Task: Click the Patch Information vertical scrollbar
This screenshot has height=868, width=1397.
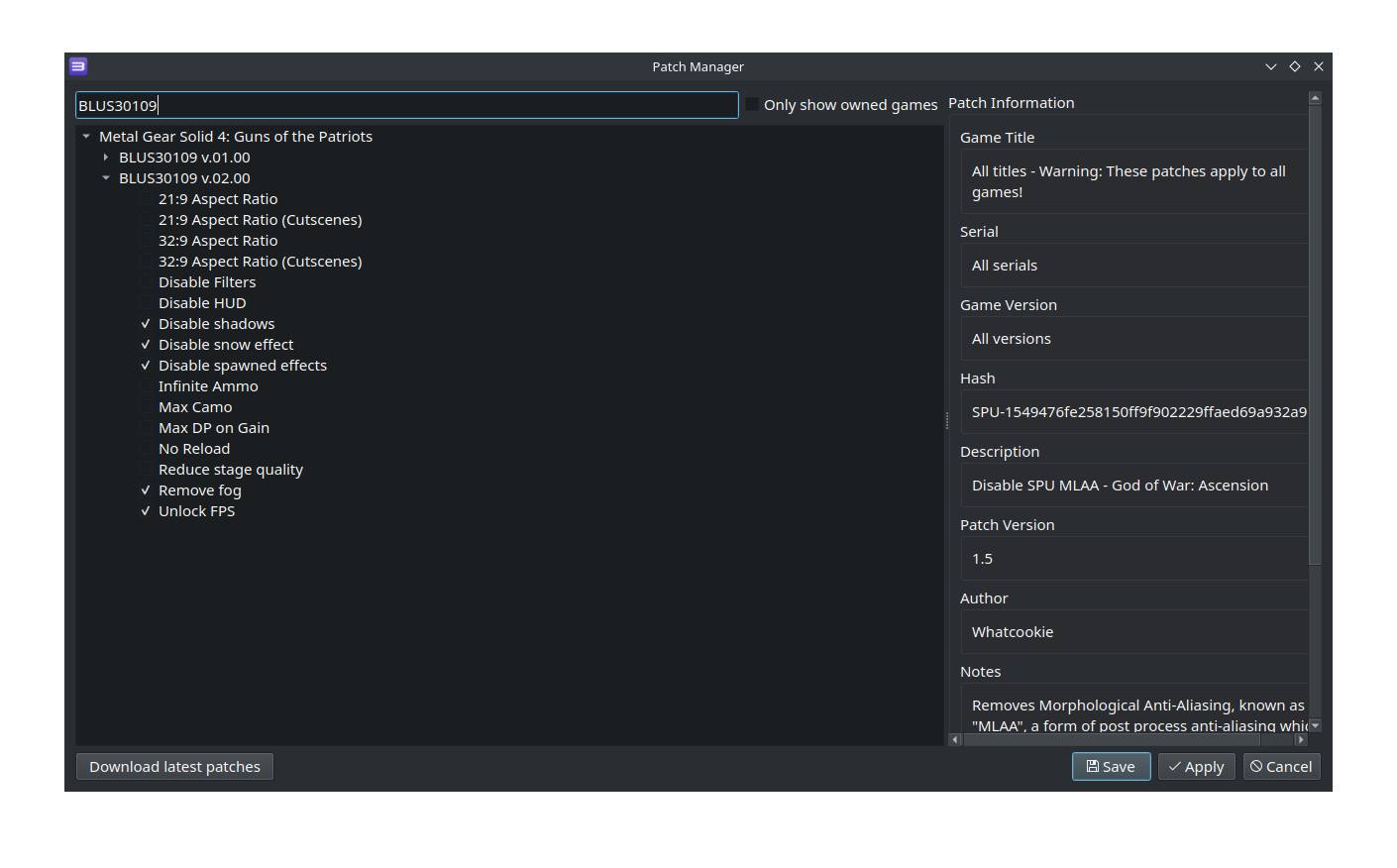Action: pos(1315,334)
